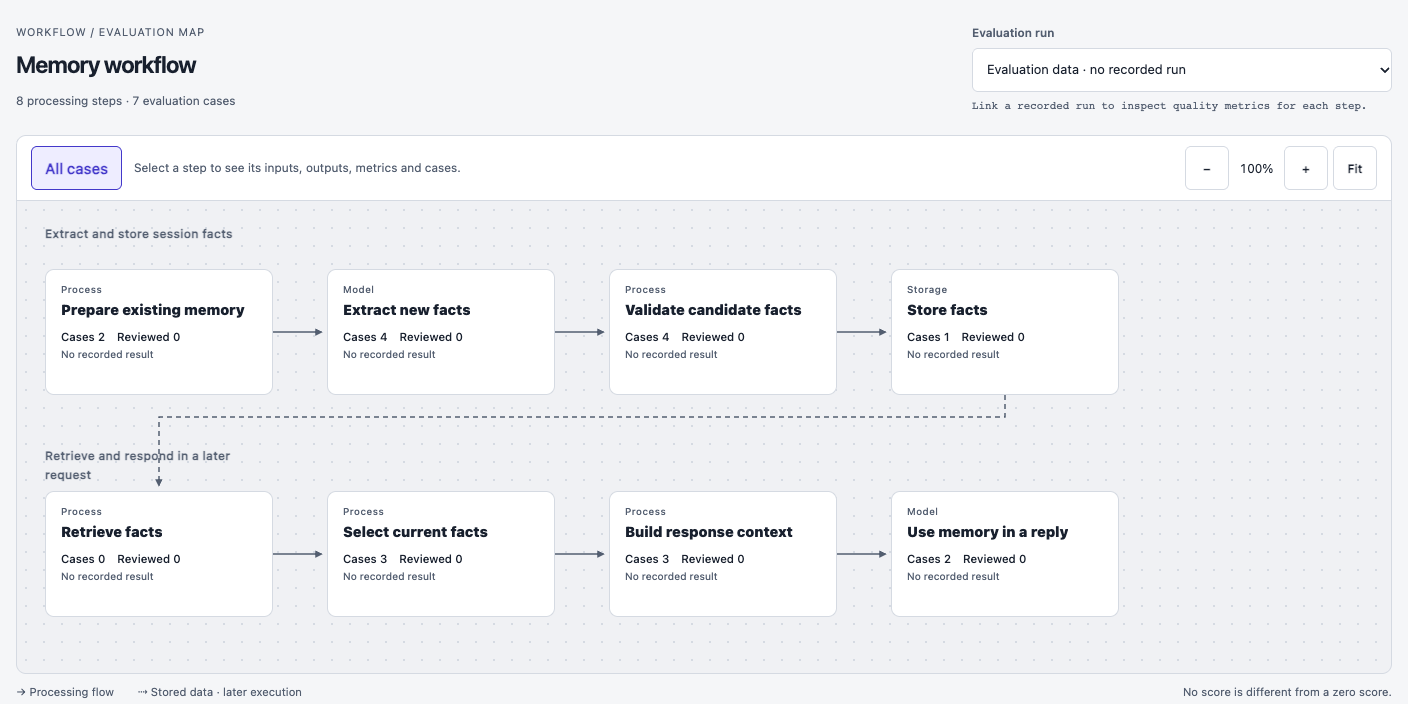Screen dimensions: 1408x704
Task: Select the Prepare existing memory step
Action: click(159, 332)
